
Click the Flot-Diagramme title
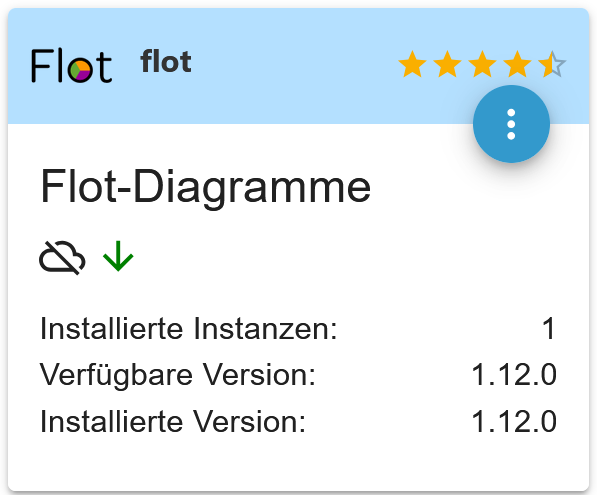pyautogui.click(x=206, y=187)
